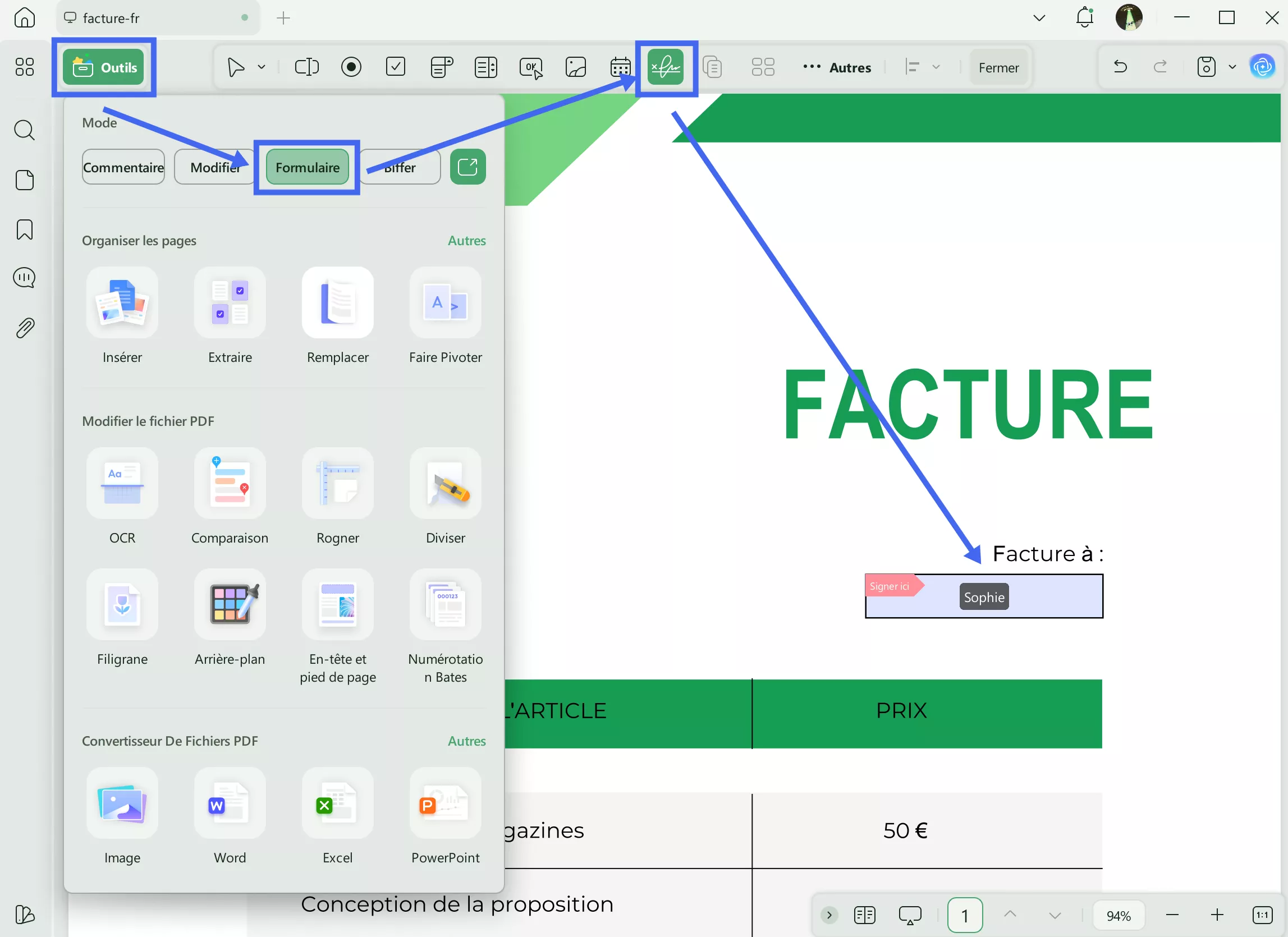Select the checkbox form field tool

pos(395,67)
